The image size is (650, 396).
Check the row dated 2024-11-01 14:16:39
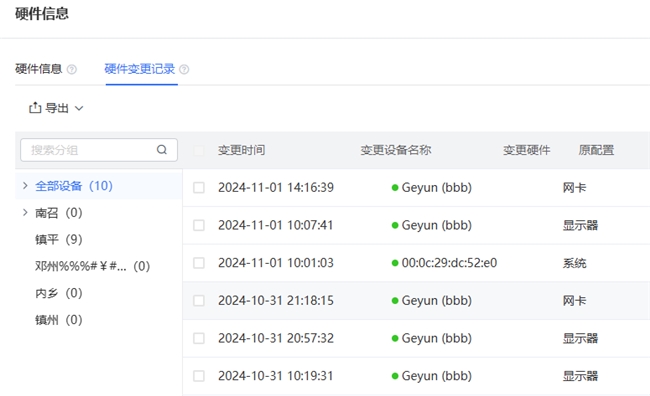point(199,187)
